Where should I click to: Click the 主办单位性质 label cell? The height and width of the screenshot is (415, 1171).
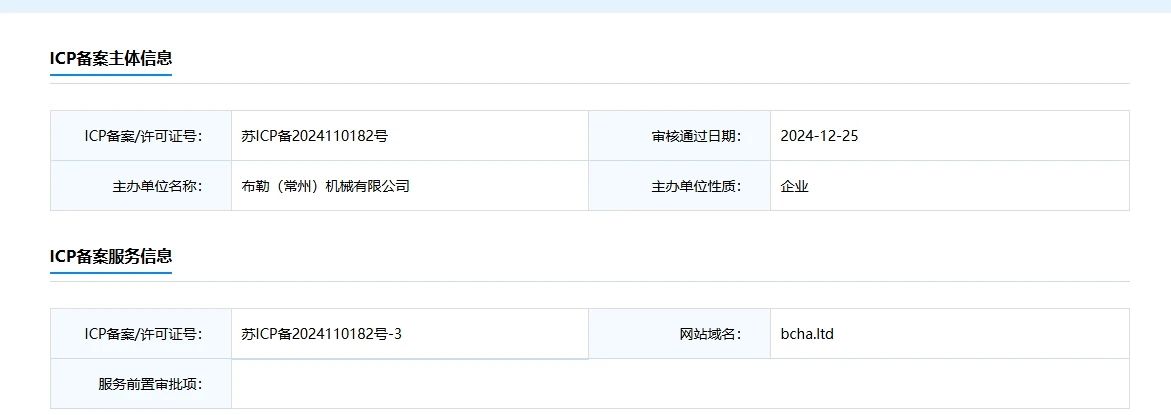[680, 186]
